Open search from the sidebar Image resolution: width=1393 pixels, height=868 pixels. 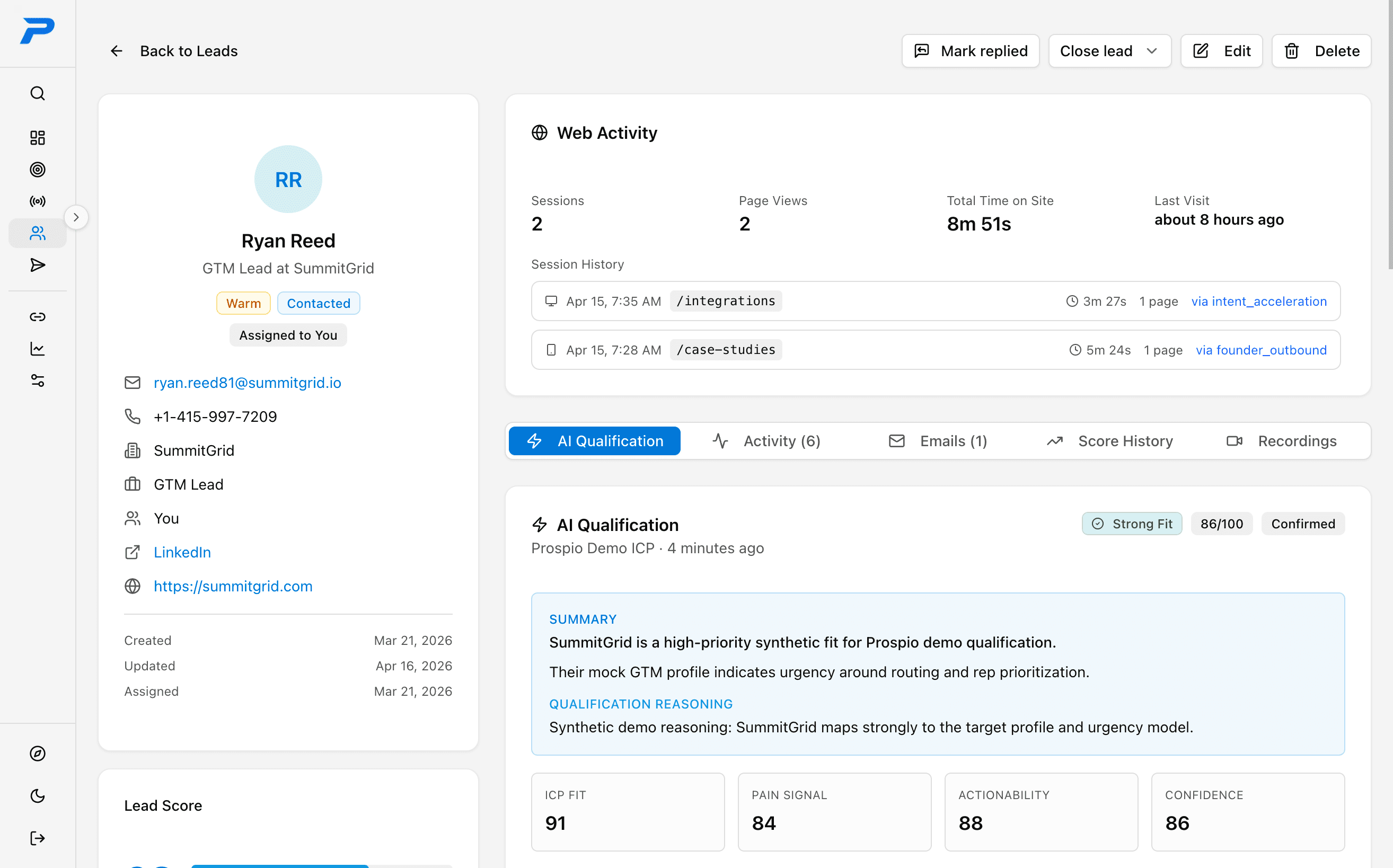tap(37, 93)
